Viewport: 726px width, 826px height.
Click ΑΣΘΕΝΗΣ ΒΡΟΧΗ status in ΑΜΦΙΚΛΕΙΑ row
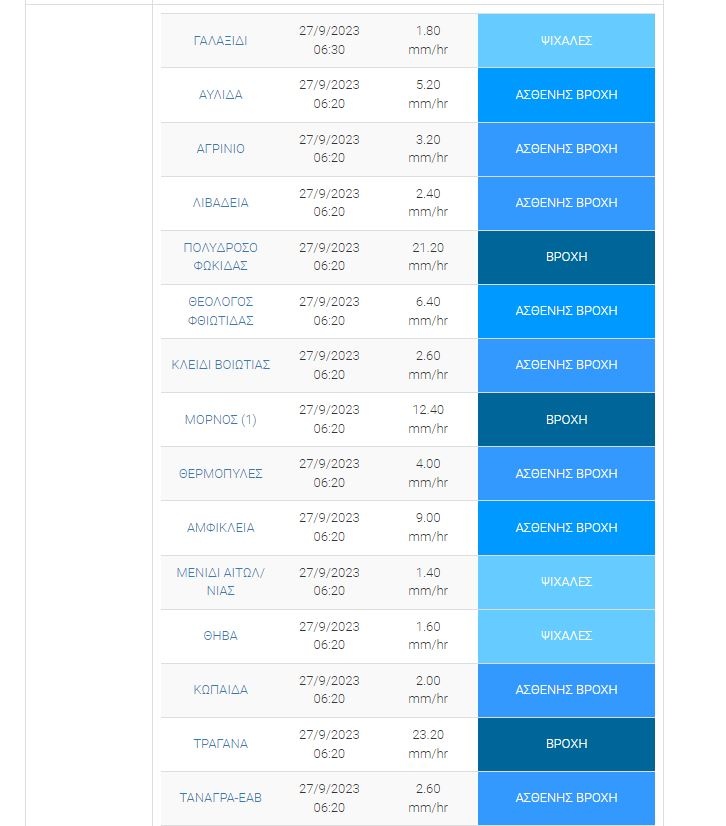(566, 528)
